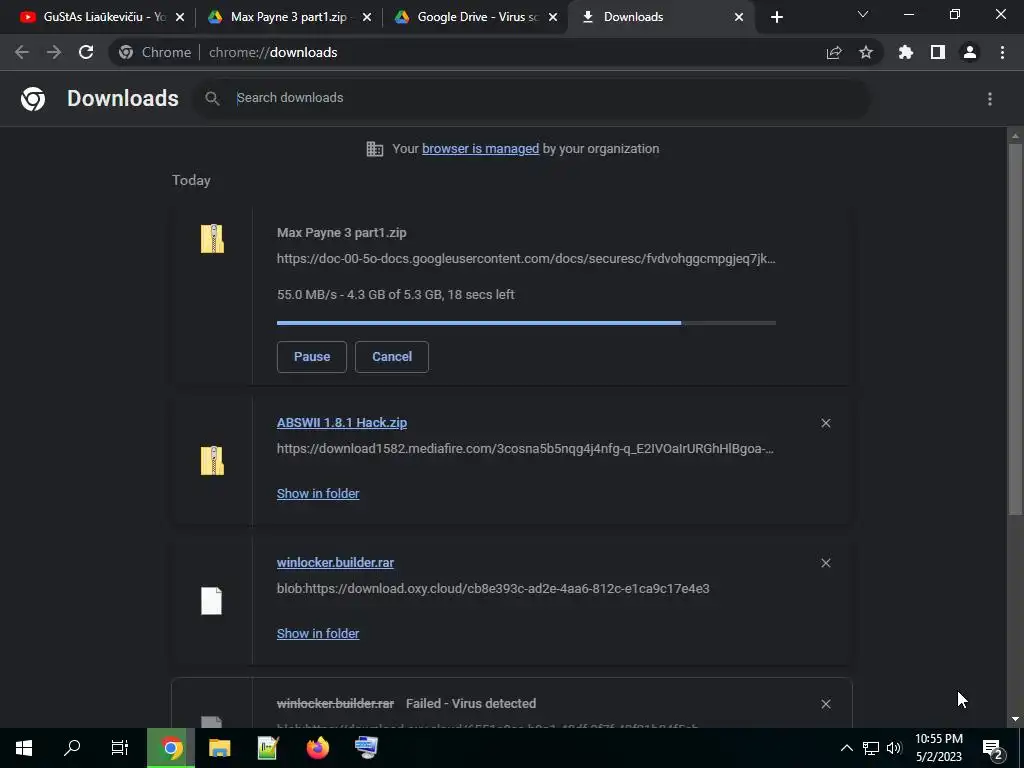This screenshot has height=768, width=1024.
Task: Click the winlocker.builder.rar blank file icon
Action: [x=211, y=601]
